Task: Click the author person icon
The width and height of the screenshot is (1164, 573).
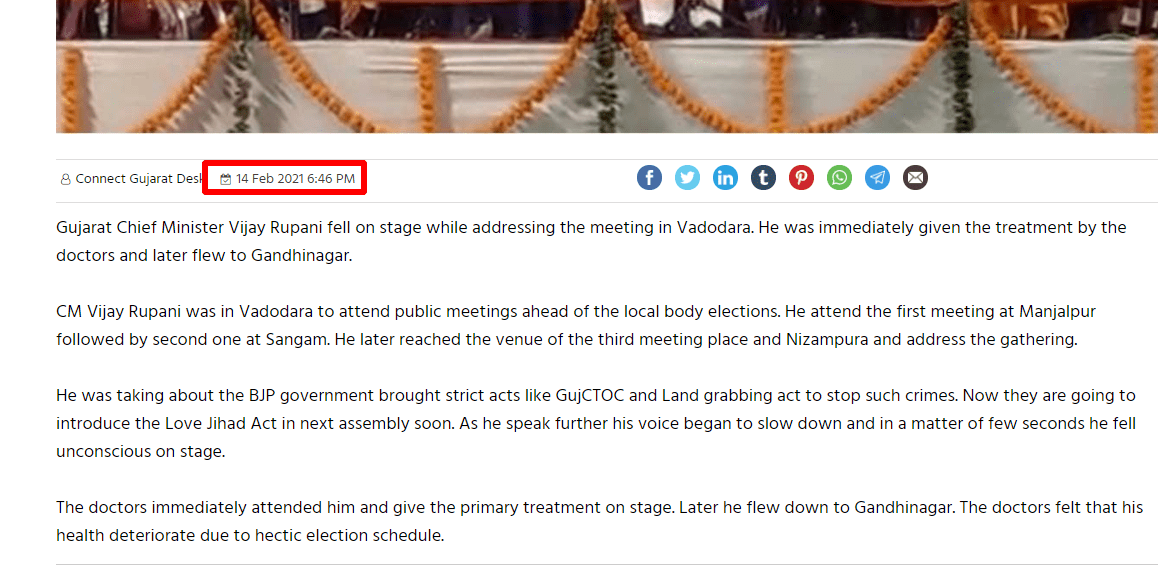Action: (65, 179)
